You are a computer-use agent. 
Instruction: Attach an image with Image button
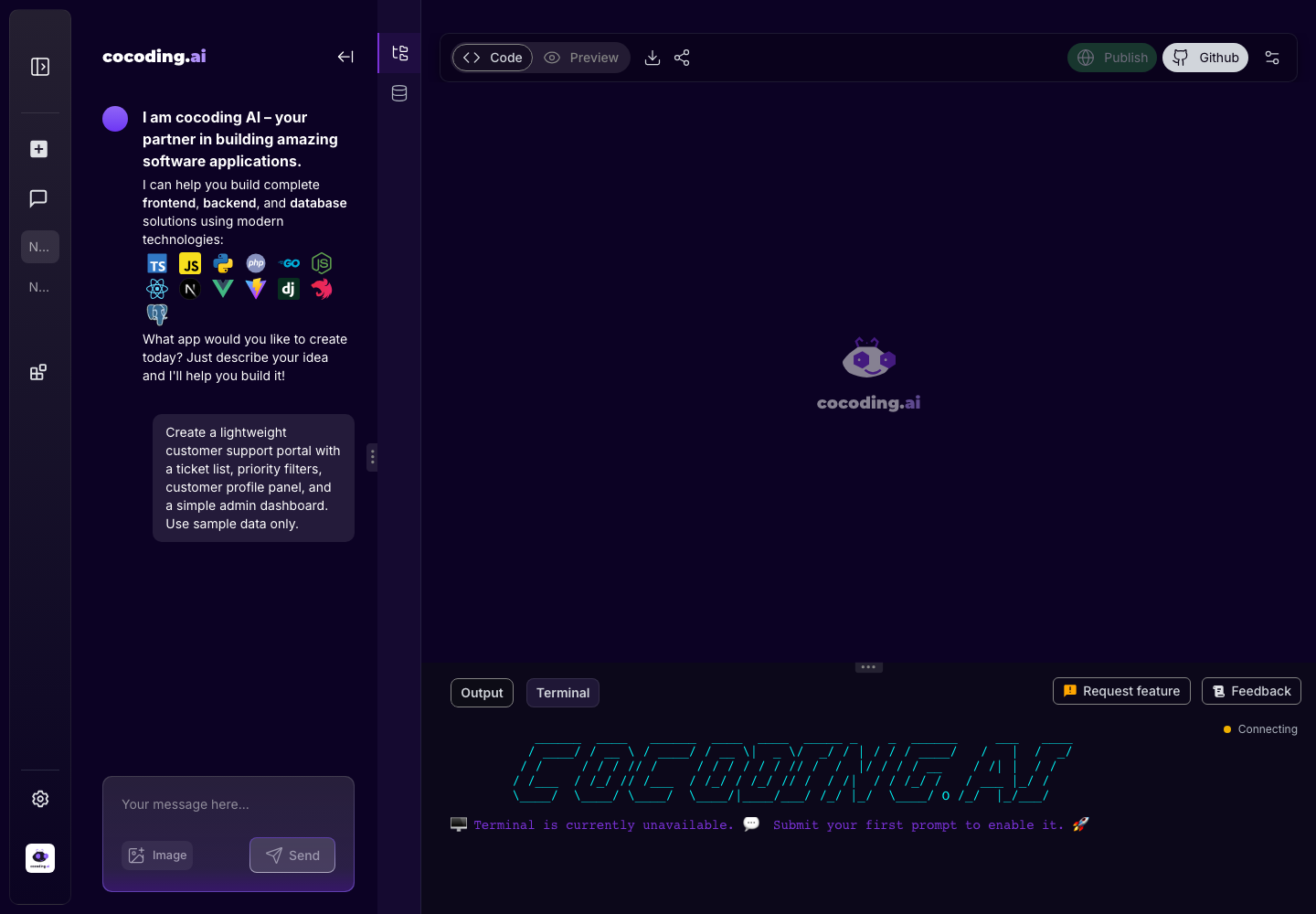click(157, 856)
